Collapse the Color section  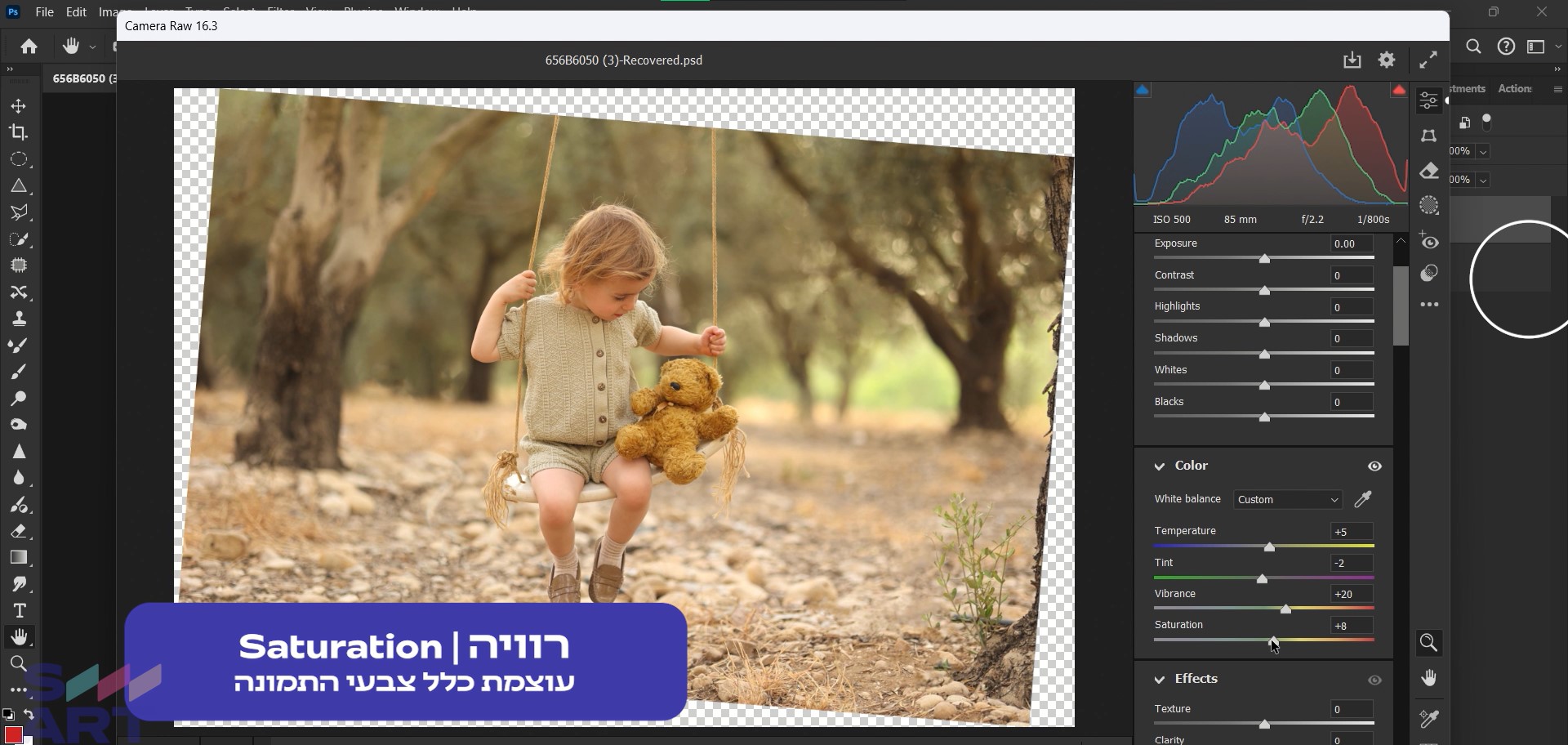tap(1160, 466)
